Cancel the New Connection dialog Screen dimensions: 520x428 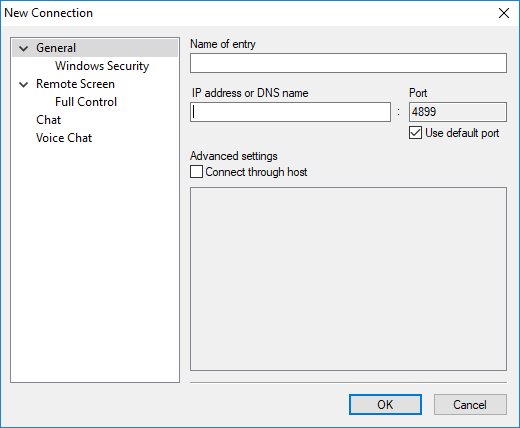470,405
